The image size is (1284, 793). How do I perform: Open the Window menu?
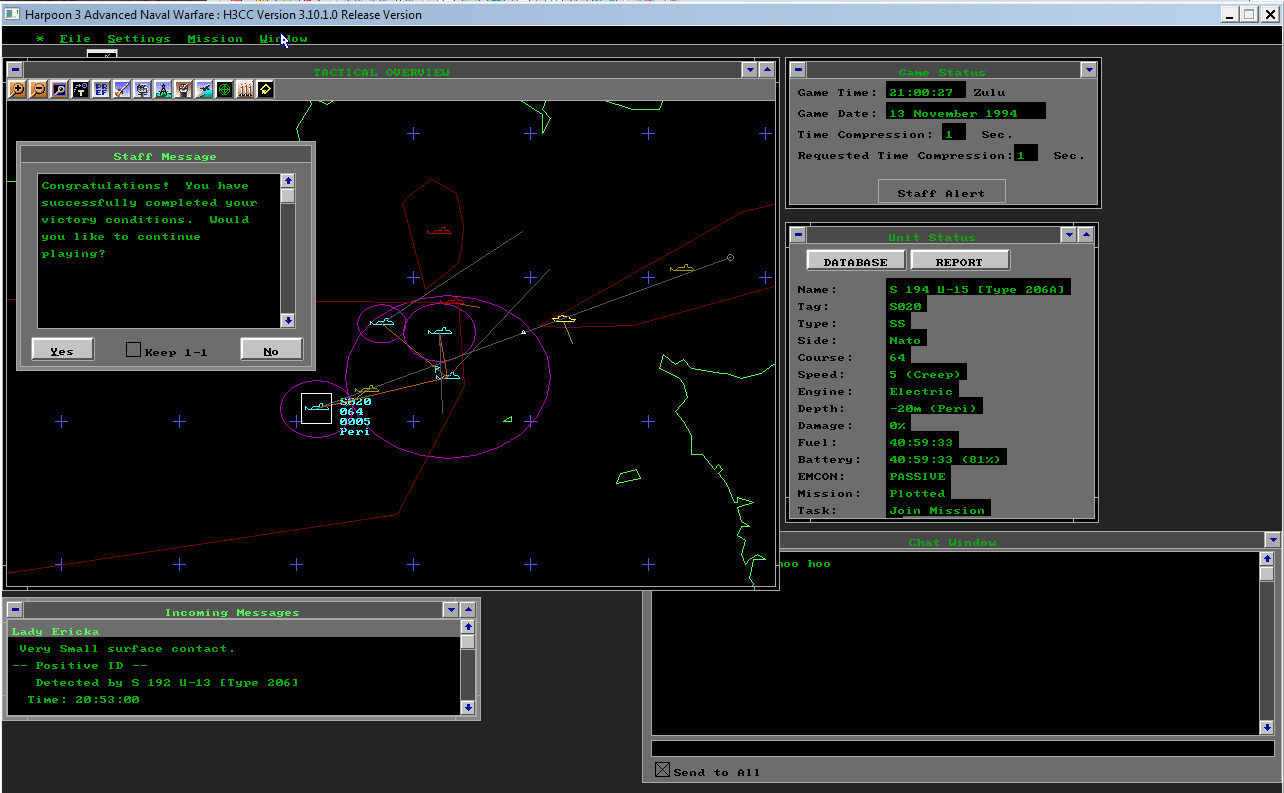point(284,39)
